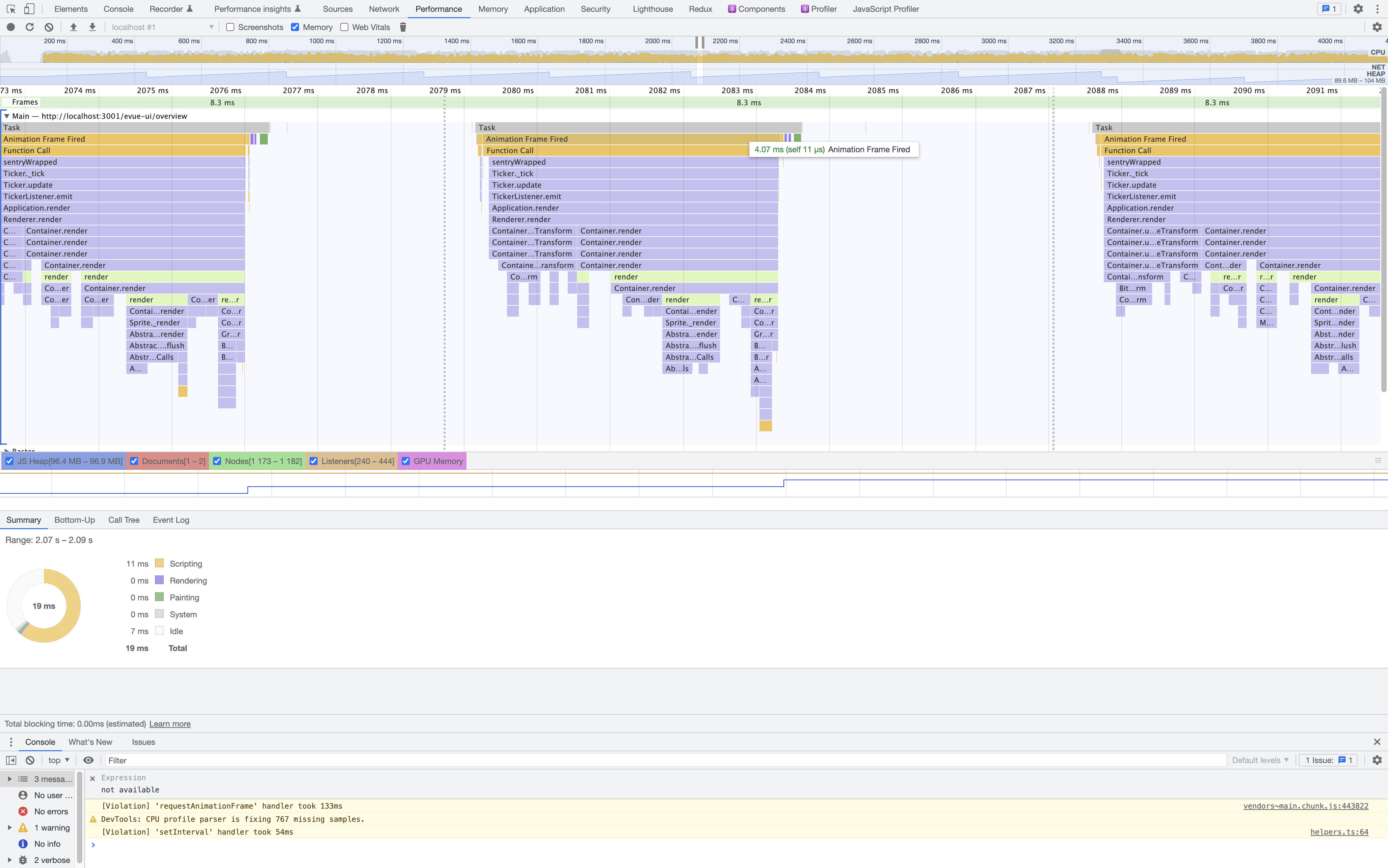Open the top context dropdown

58,760
